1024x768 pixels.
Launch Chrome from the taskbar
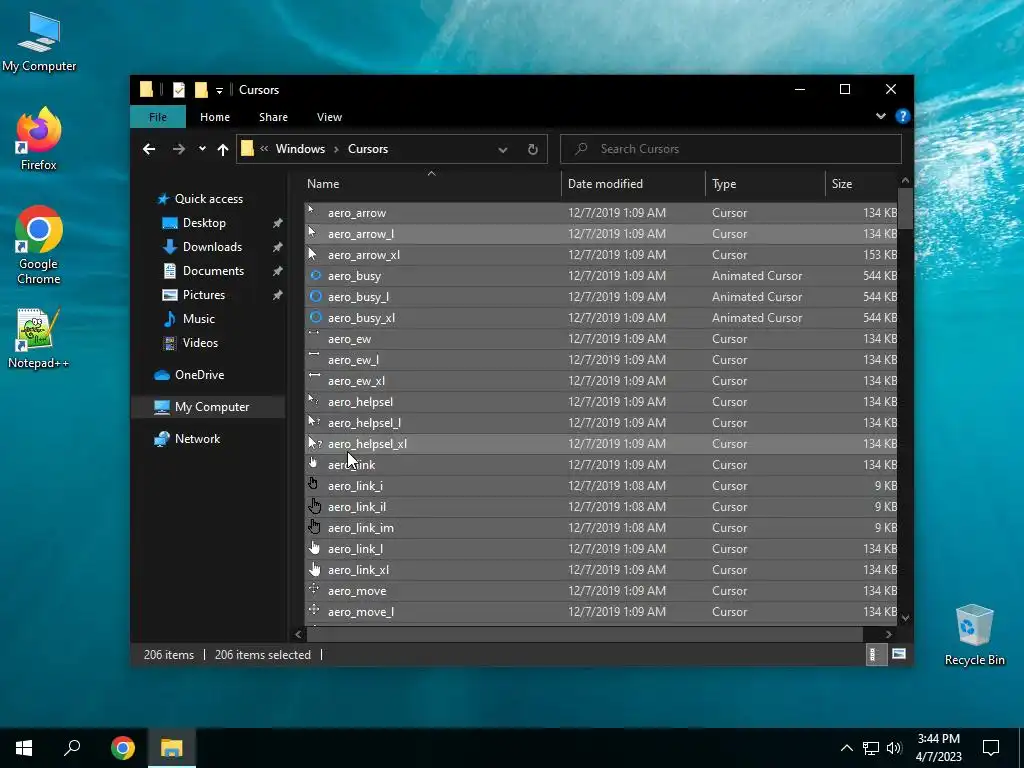[123, 748]
